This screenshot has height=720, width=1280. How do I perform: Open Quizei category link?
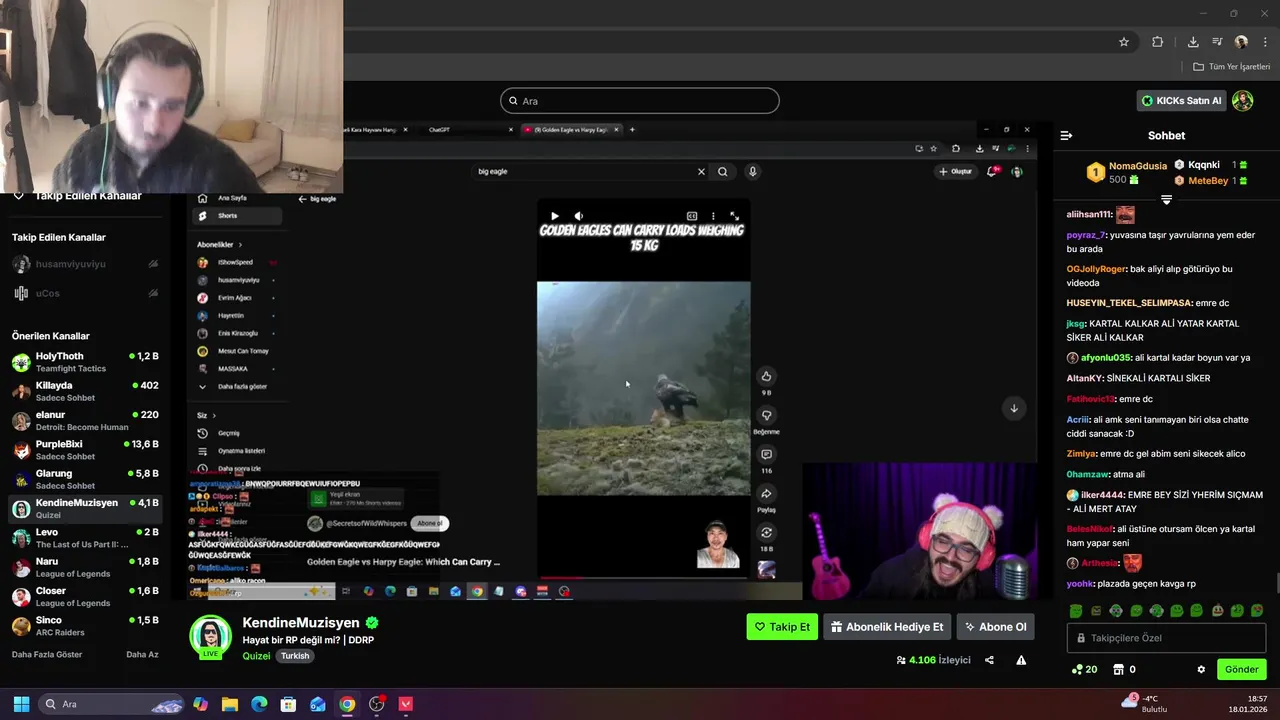pos(256,656)
